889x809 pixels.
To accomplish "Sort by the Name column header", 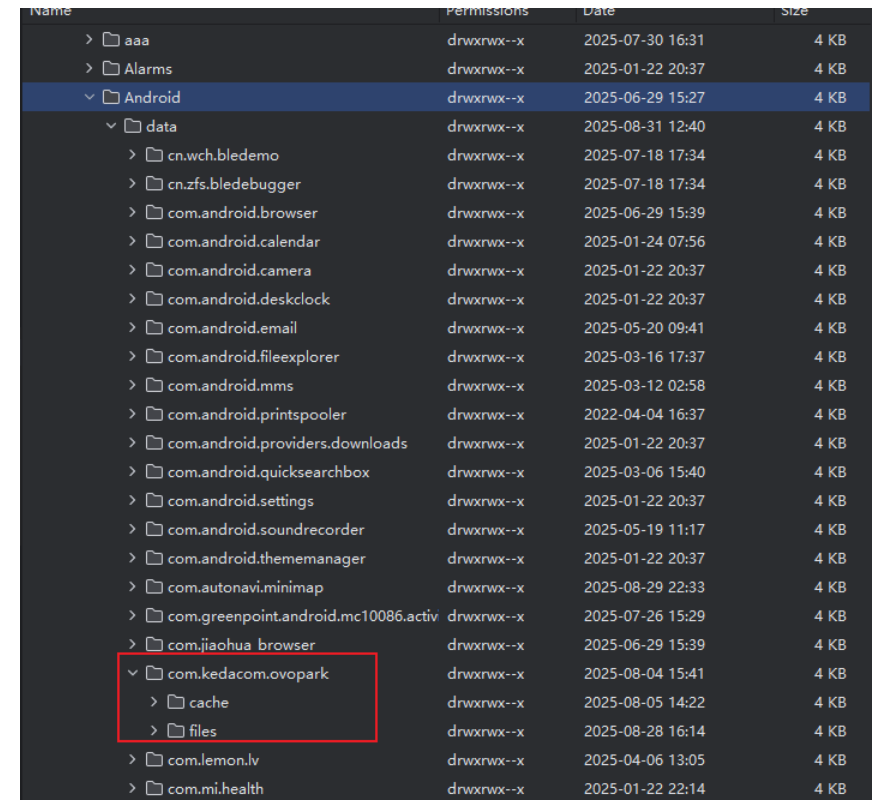I will click(50, 11).
